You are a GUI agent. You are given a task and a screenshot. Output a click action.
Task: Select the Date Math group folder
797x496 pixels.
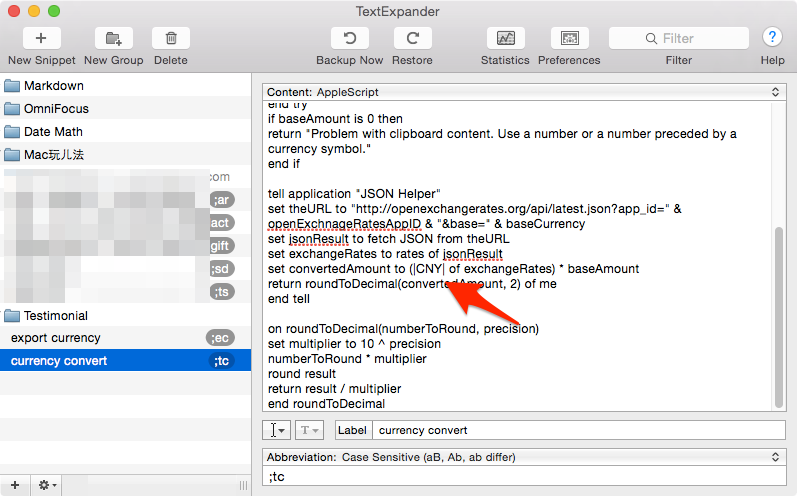[x=125, y=132]
